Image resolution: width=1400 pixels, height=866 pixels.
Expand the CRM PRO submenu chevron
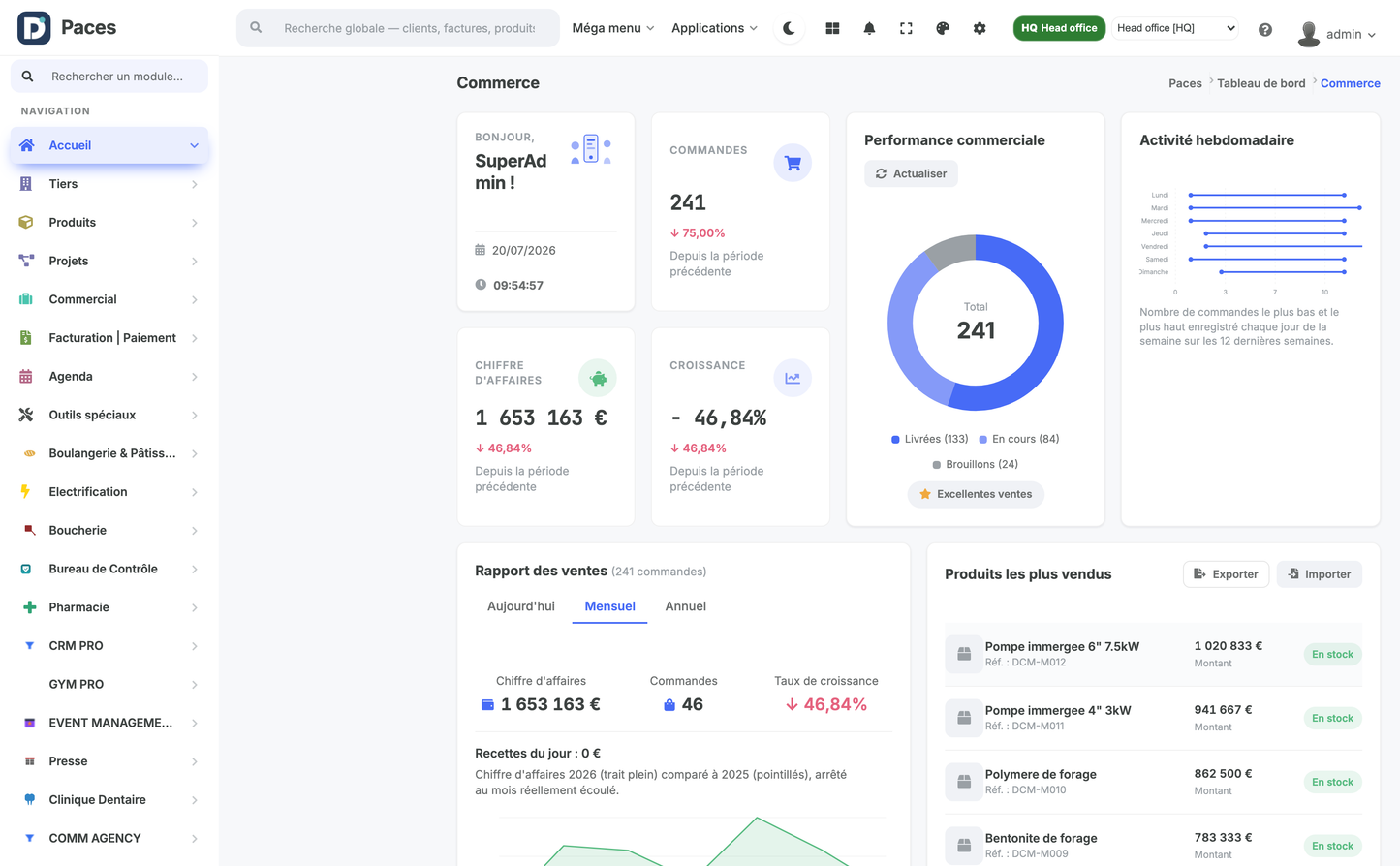[195, 646]
